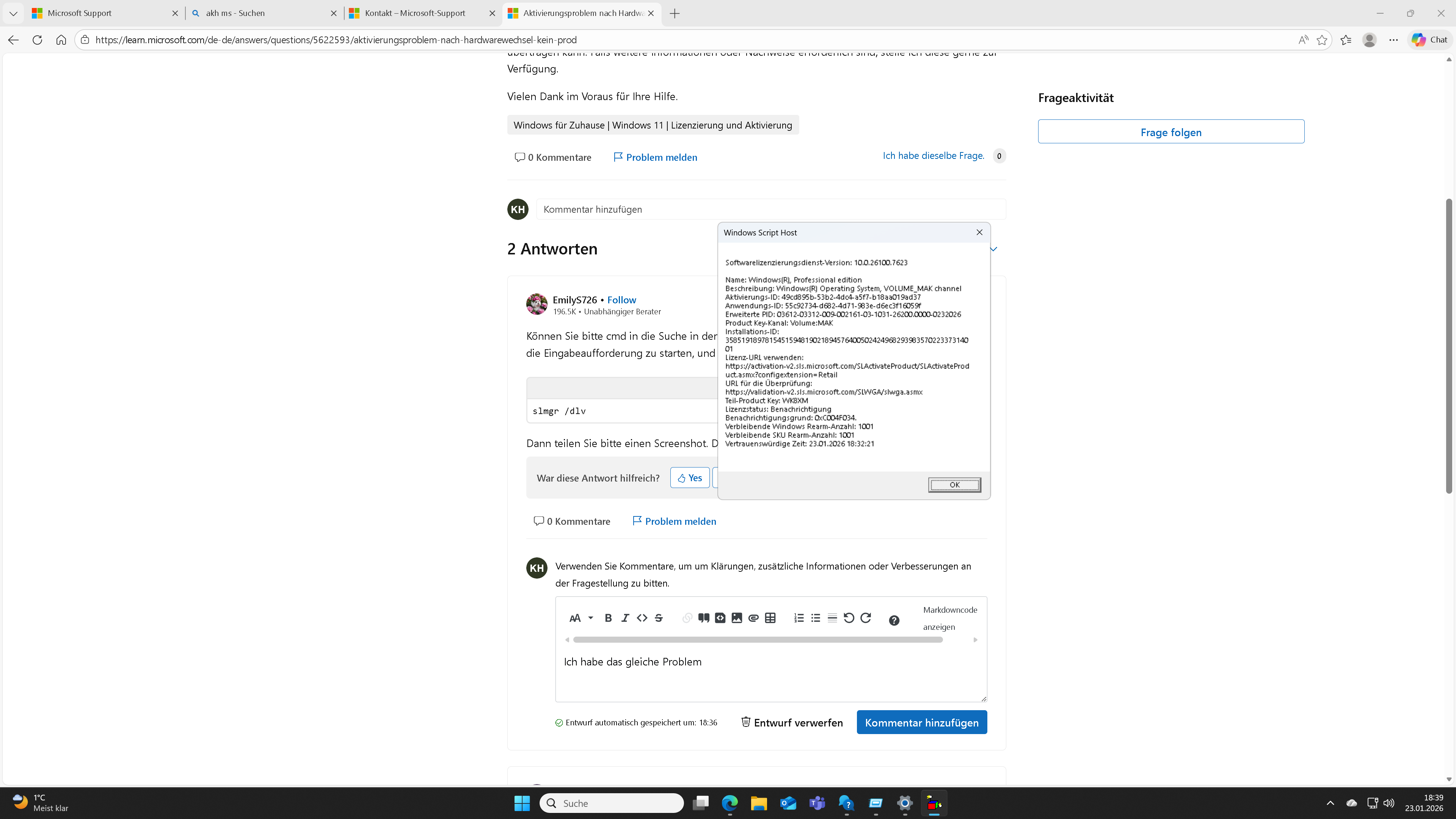
Task: Expand the answers sort chevron
Action: pos(994,249)
